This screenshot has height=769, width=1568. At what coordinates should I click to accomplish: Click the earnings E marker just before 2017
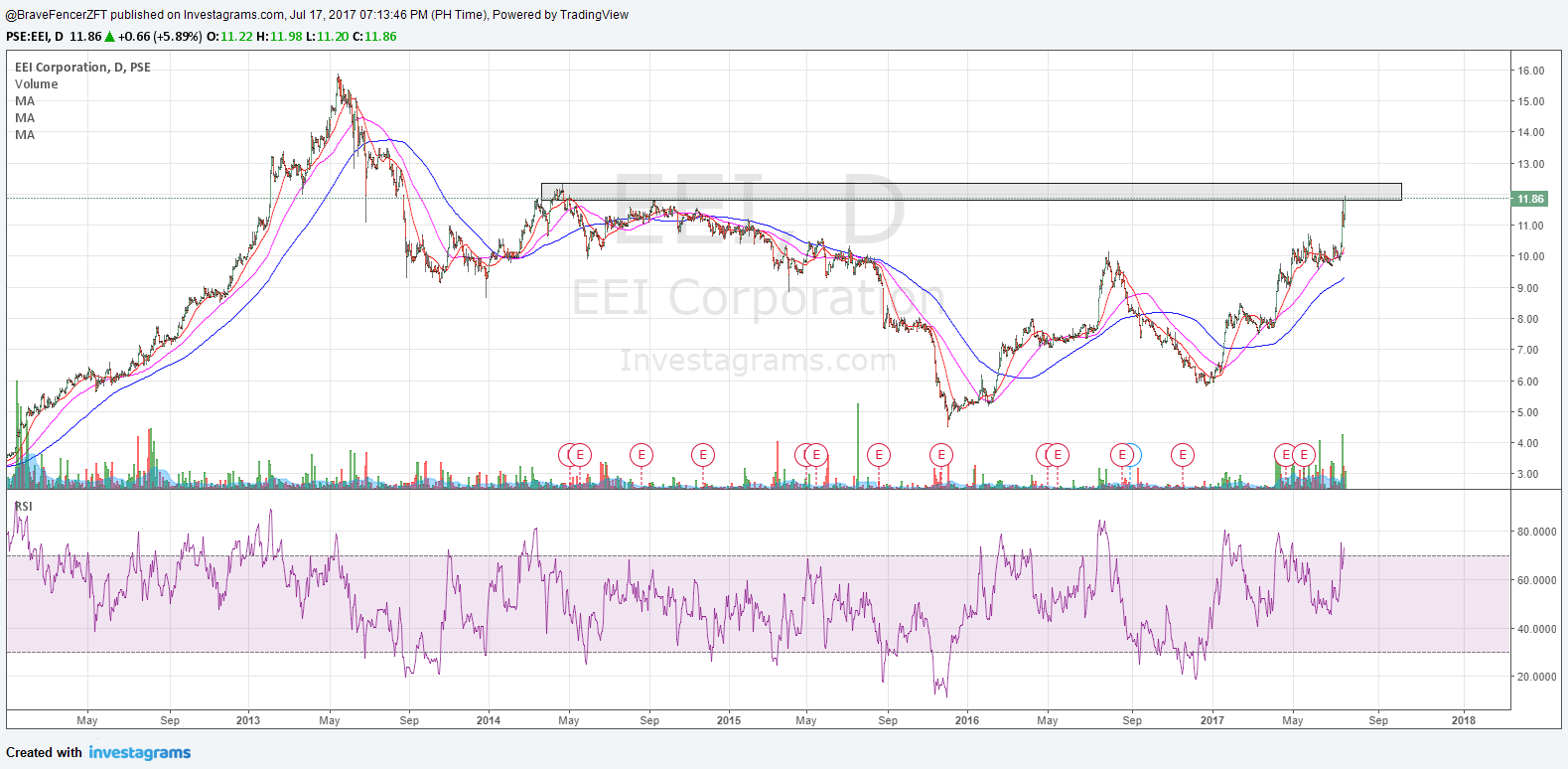click(1183, 455)
